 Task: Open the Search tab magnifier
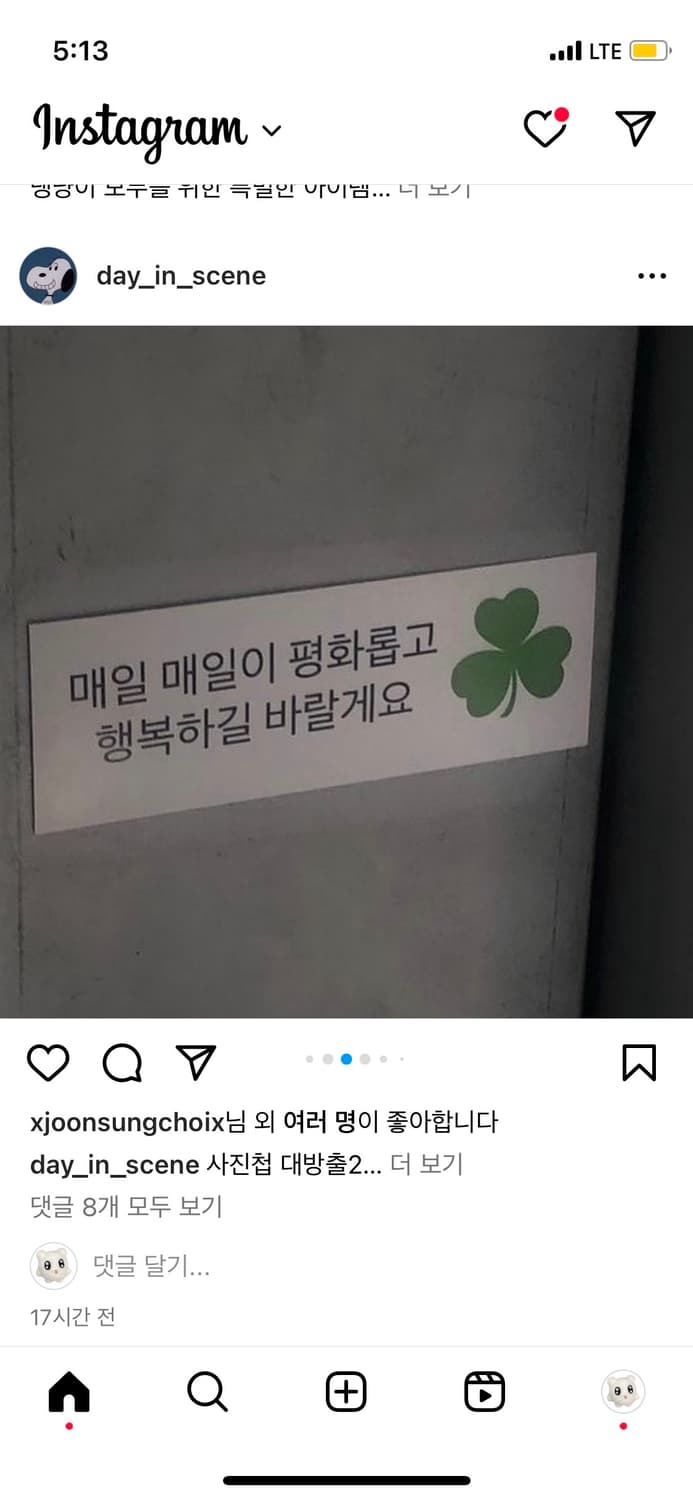[208, 1392]
